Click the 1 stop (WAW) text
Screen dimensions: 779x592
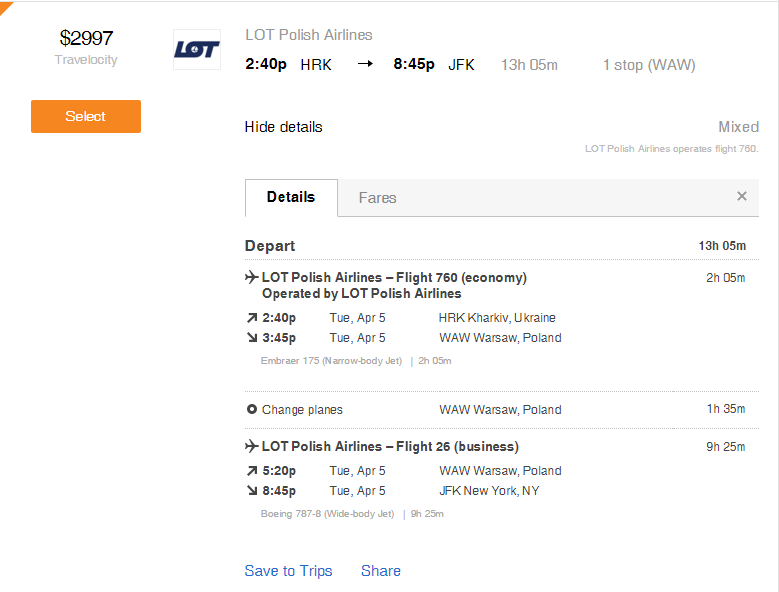[x=648, y=65]
